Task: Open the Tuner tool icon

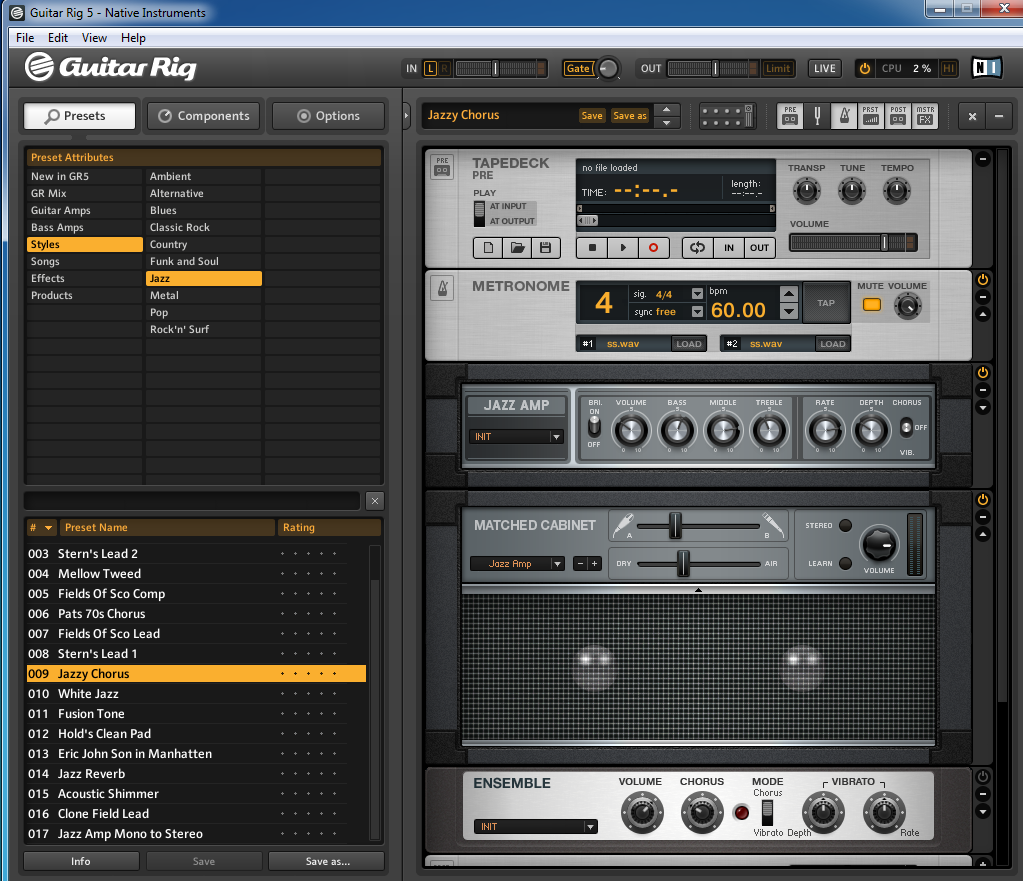Action: pyautogui.click(x=817, y=116)
